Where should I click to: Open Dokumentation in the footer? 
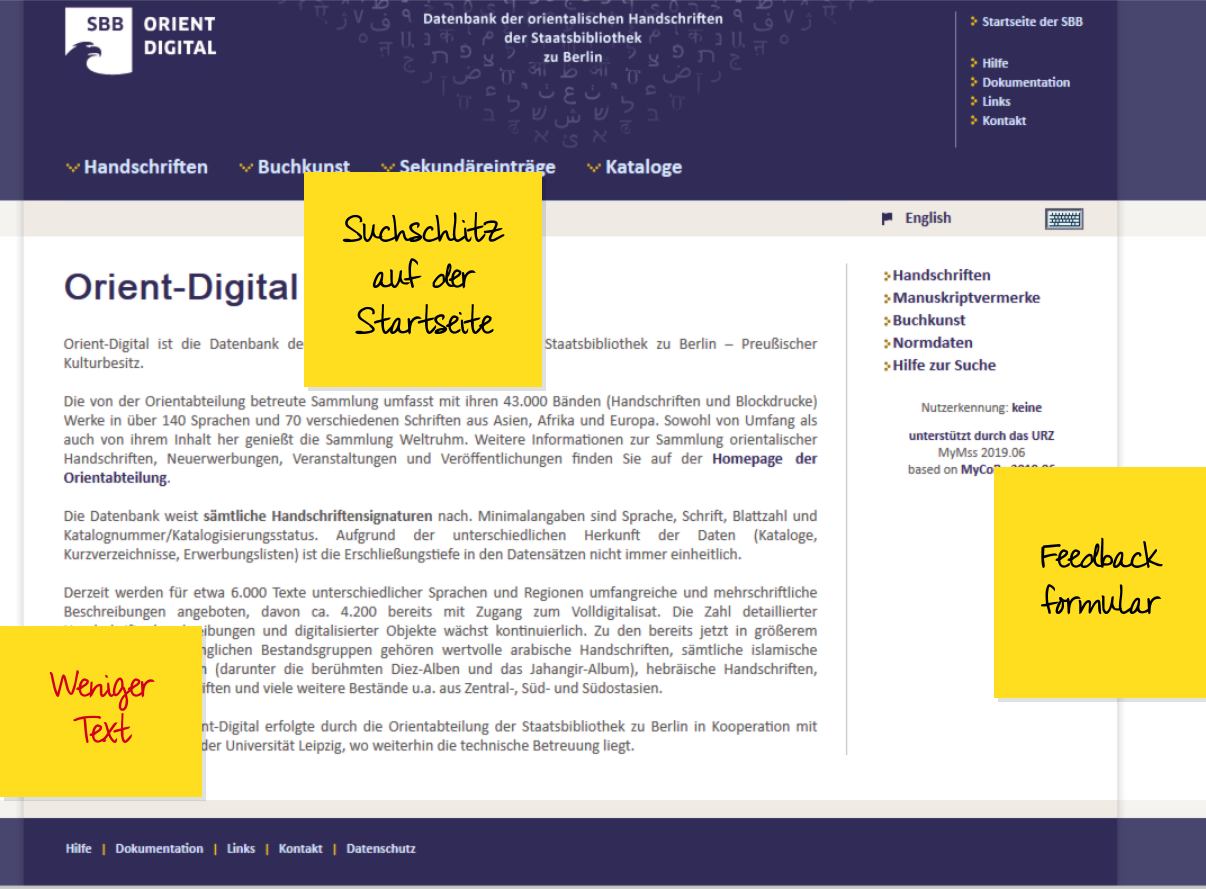[x=159, y=849]
